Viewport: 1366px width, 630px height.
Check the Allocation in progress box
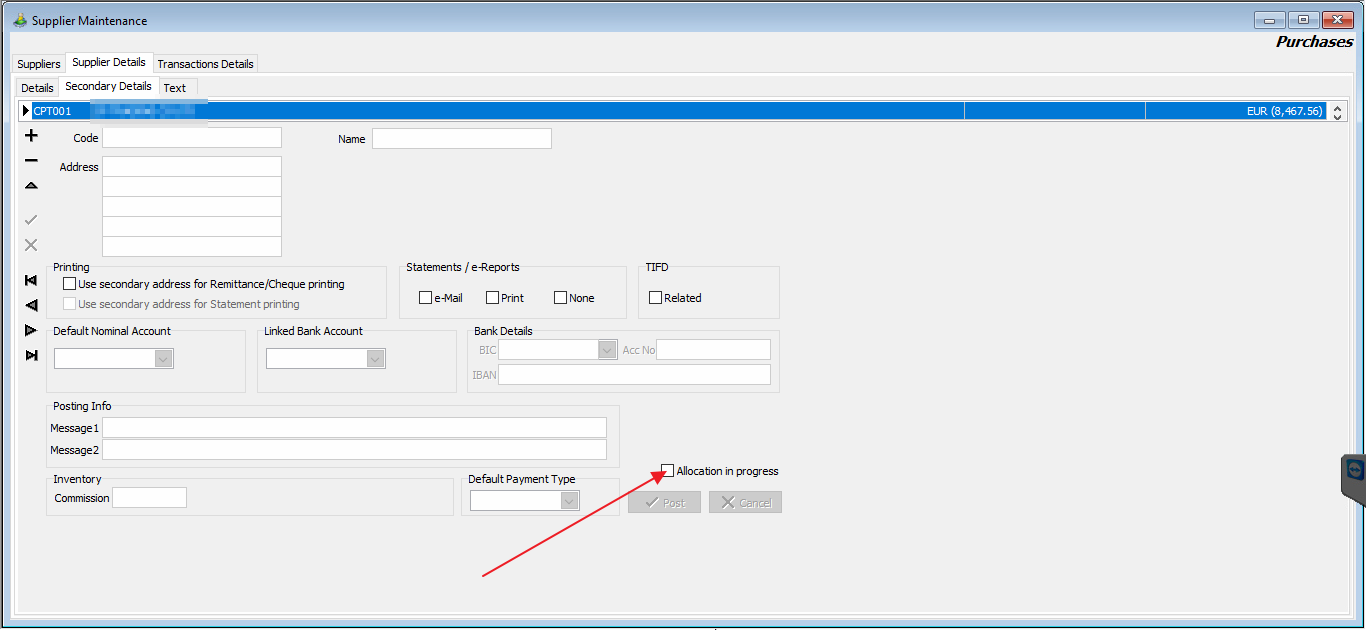click(x=668, y=471)
